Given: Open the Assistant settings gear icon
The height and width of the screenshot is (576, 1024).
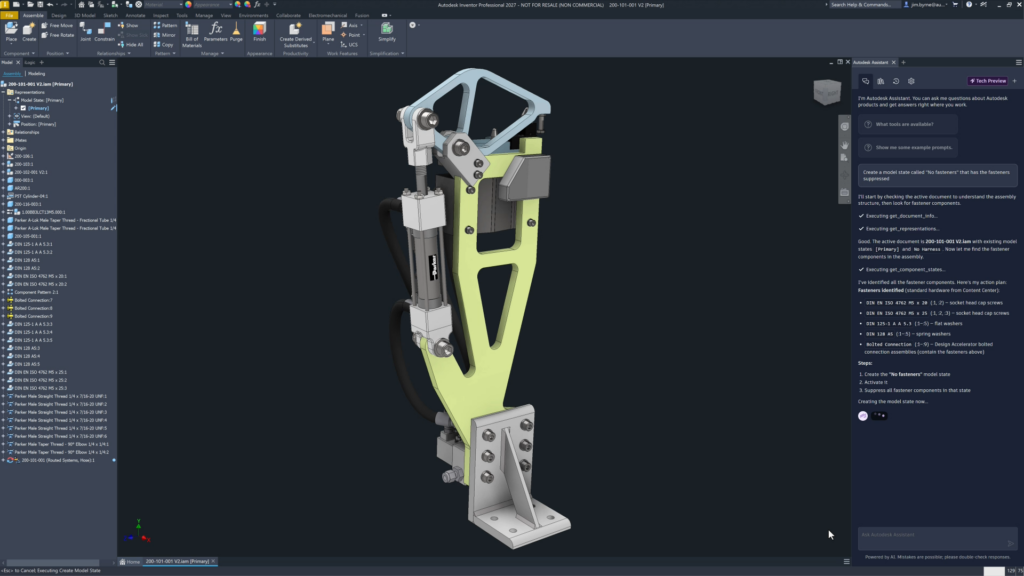Looking at the screenshot, I should (911, 81).
